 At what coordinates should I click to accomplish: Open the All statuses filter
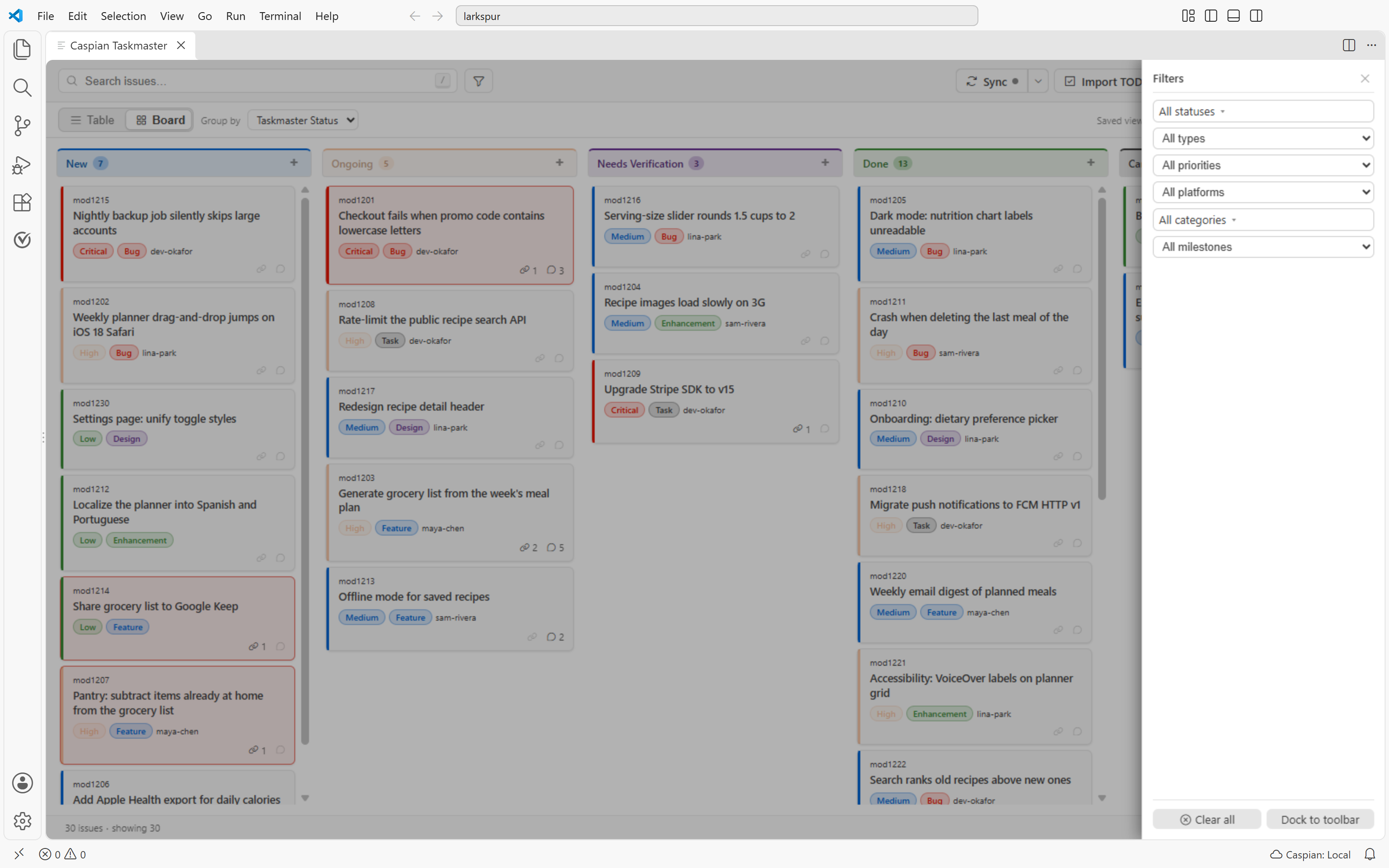pyautogui.click(x=1263, y=112)
